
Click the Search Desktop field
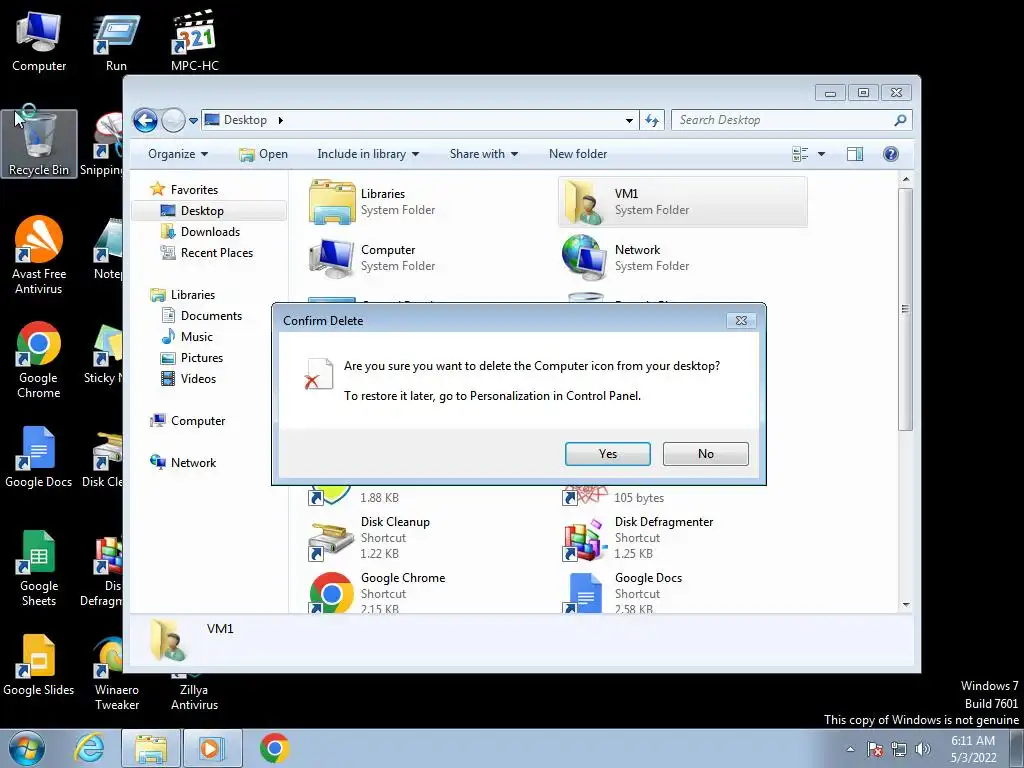(791, 120)
